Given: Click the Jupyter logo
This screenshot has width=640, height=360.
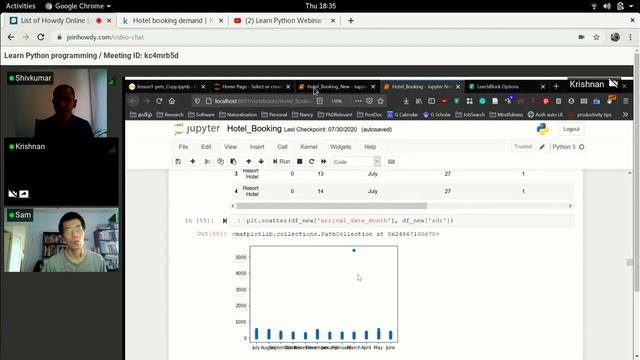Looking at the screenshot, I should pyautogui.click(x=197, y=129).
